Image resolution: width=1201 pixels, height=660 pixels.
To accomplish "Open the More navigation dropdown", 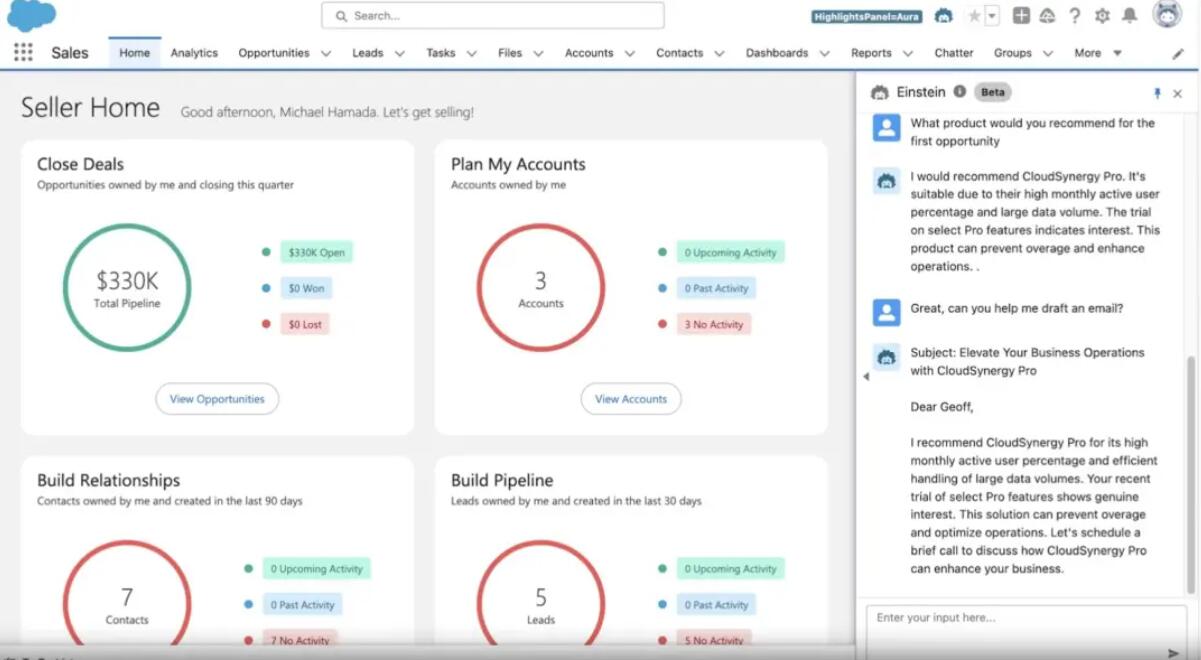I will coord(1098,54).
